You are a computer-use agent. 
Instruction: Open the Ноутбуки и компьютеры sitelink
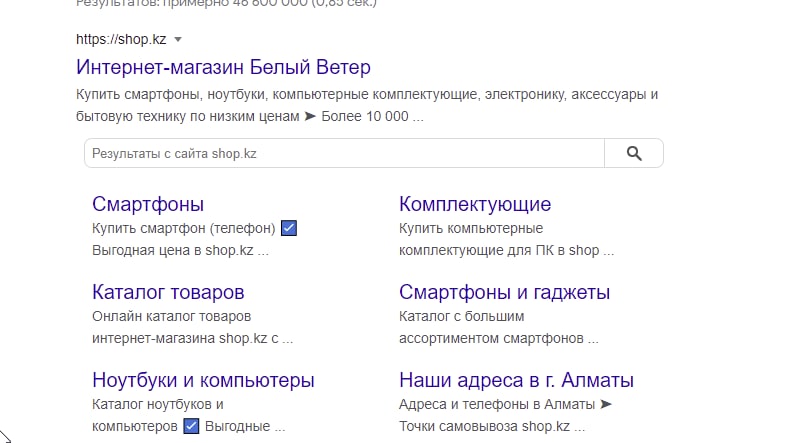pyautogui.click(x=203, y=380)
